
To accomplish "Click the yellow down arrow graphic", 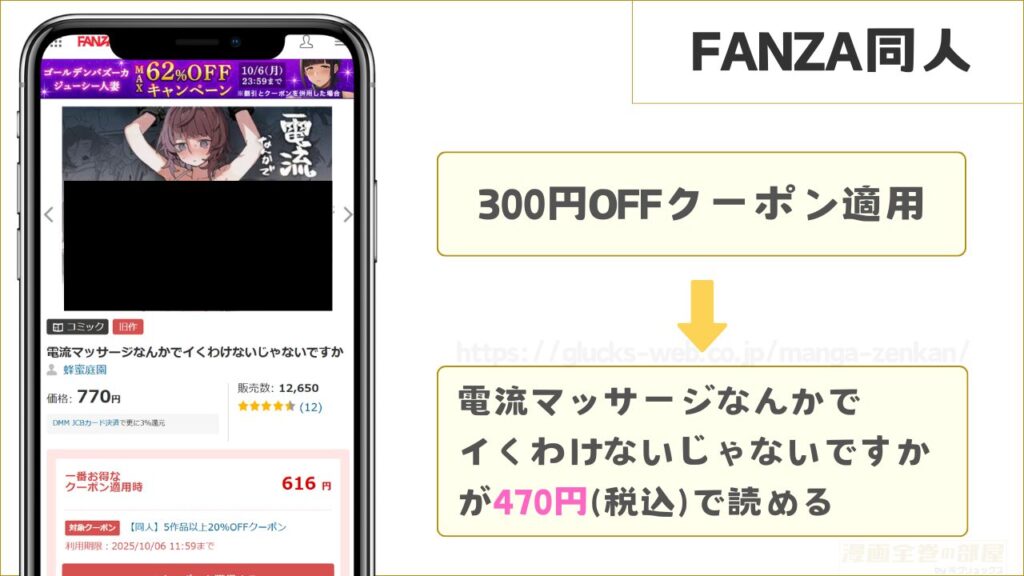I will click(702, 315).
